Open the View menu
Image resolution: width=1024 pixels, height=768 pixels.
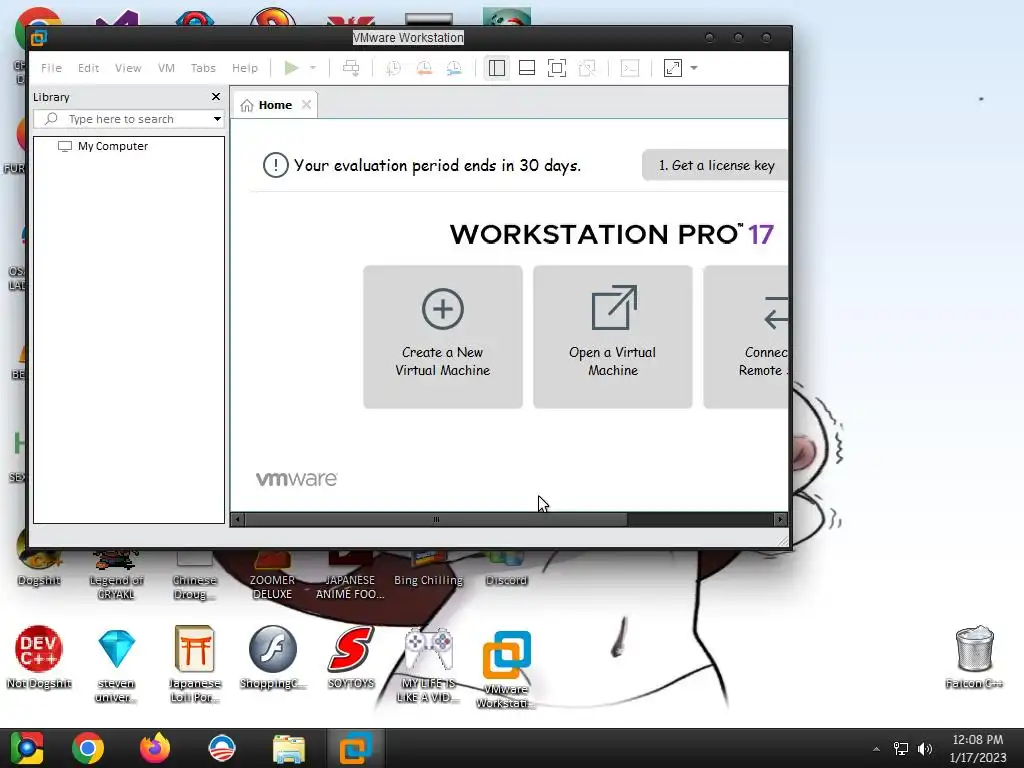(128, 68)
